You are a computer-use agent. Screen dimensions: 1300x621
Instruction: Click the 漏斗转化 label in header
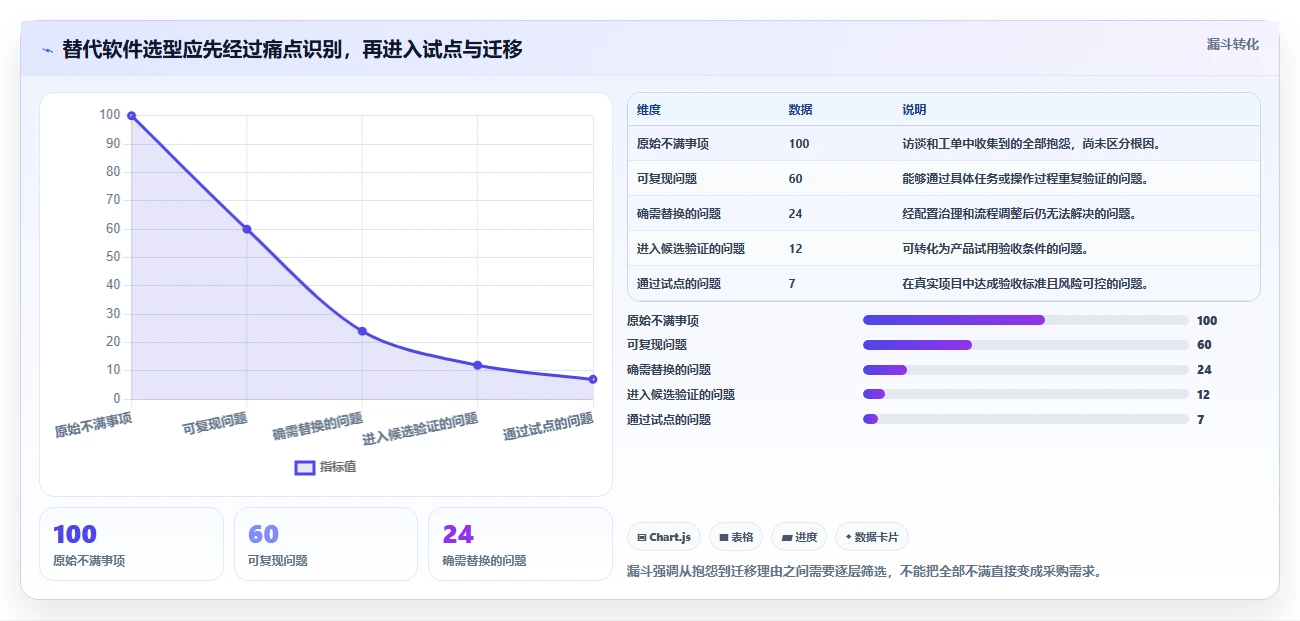tap(1233, 45)
